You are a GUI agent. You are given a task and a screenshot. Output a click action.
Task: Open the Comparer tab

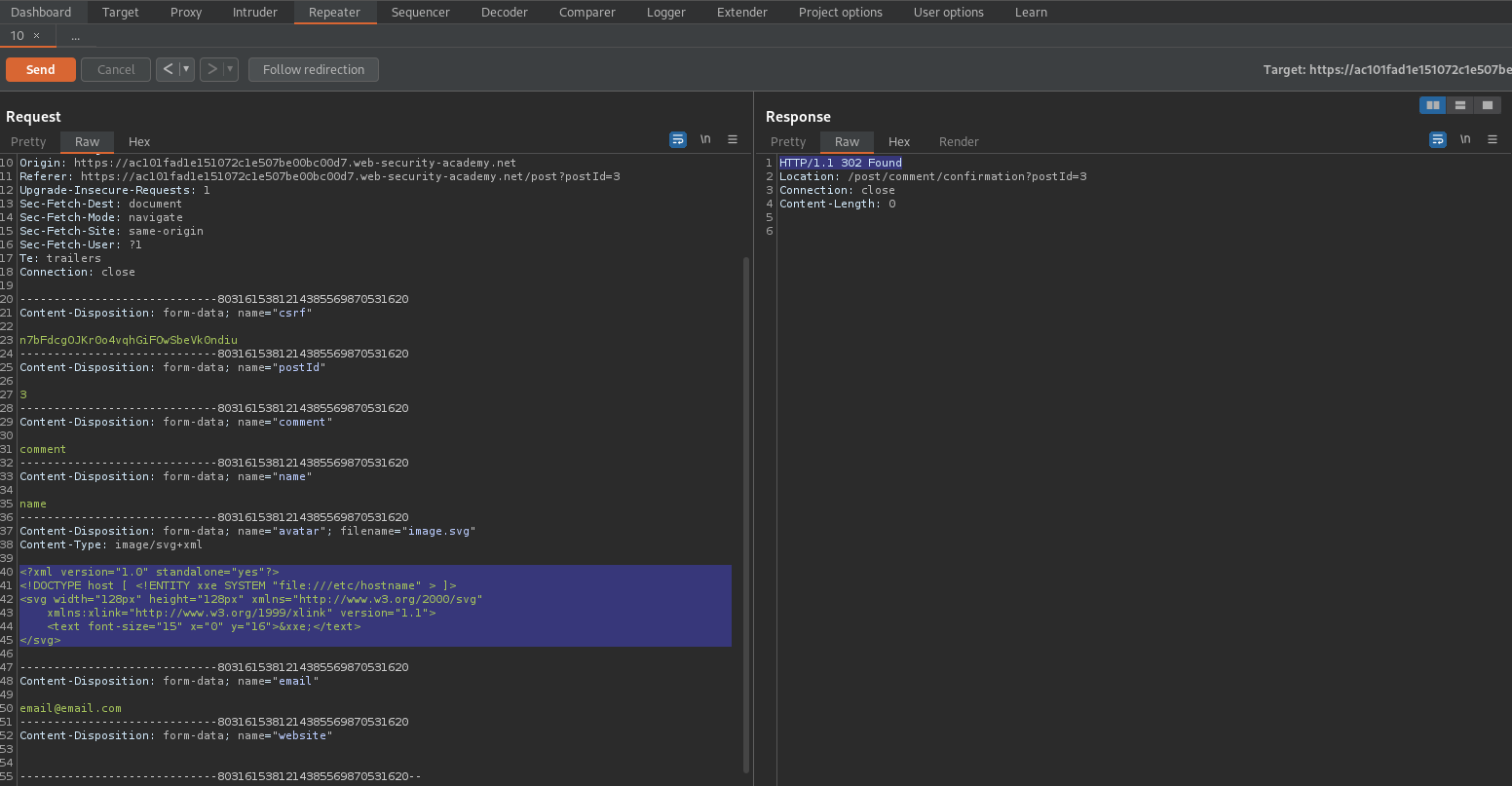[x=587, y=12]
